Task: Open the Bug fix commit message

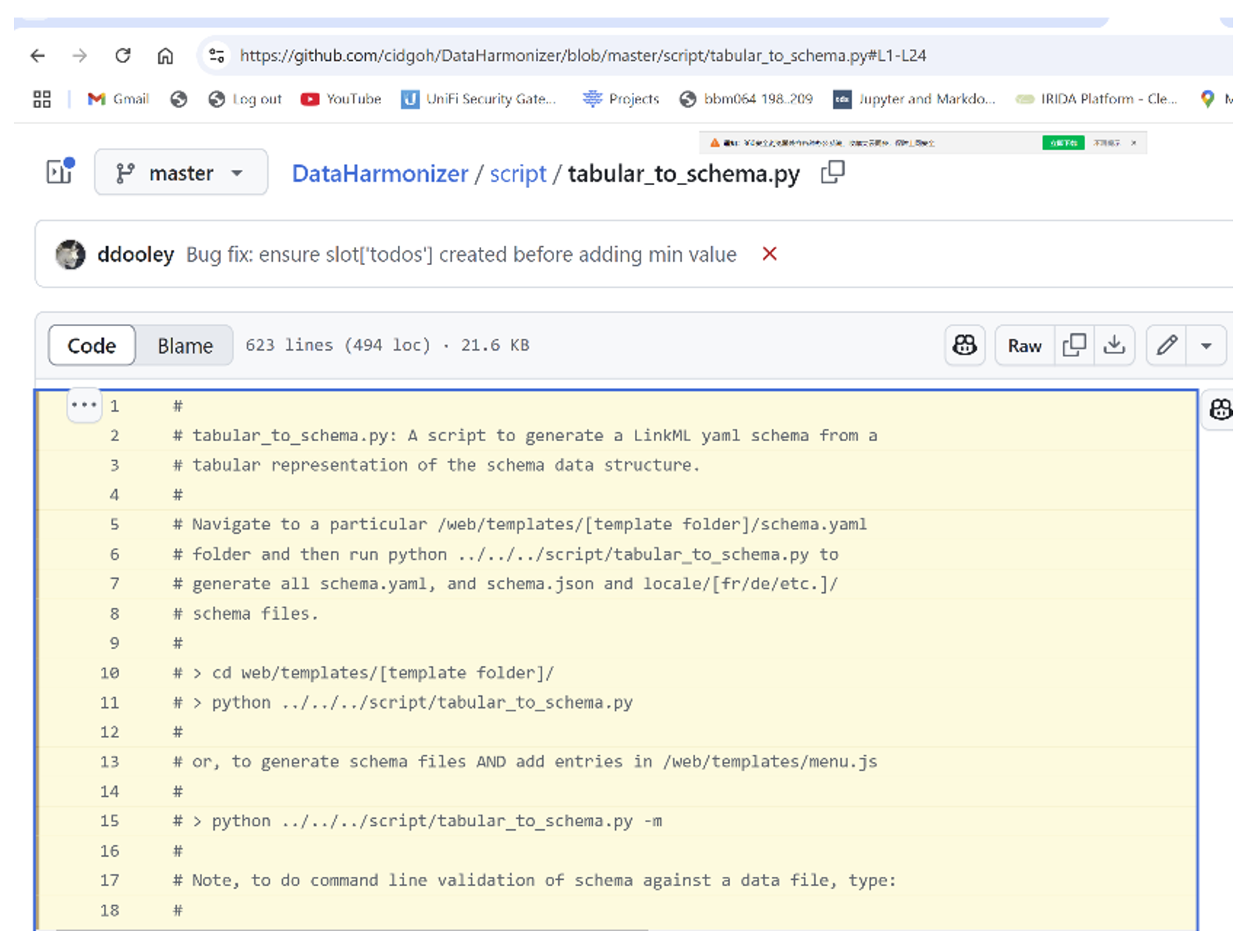Action: 461,254
